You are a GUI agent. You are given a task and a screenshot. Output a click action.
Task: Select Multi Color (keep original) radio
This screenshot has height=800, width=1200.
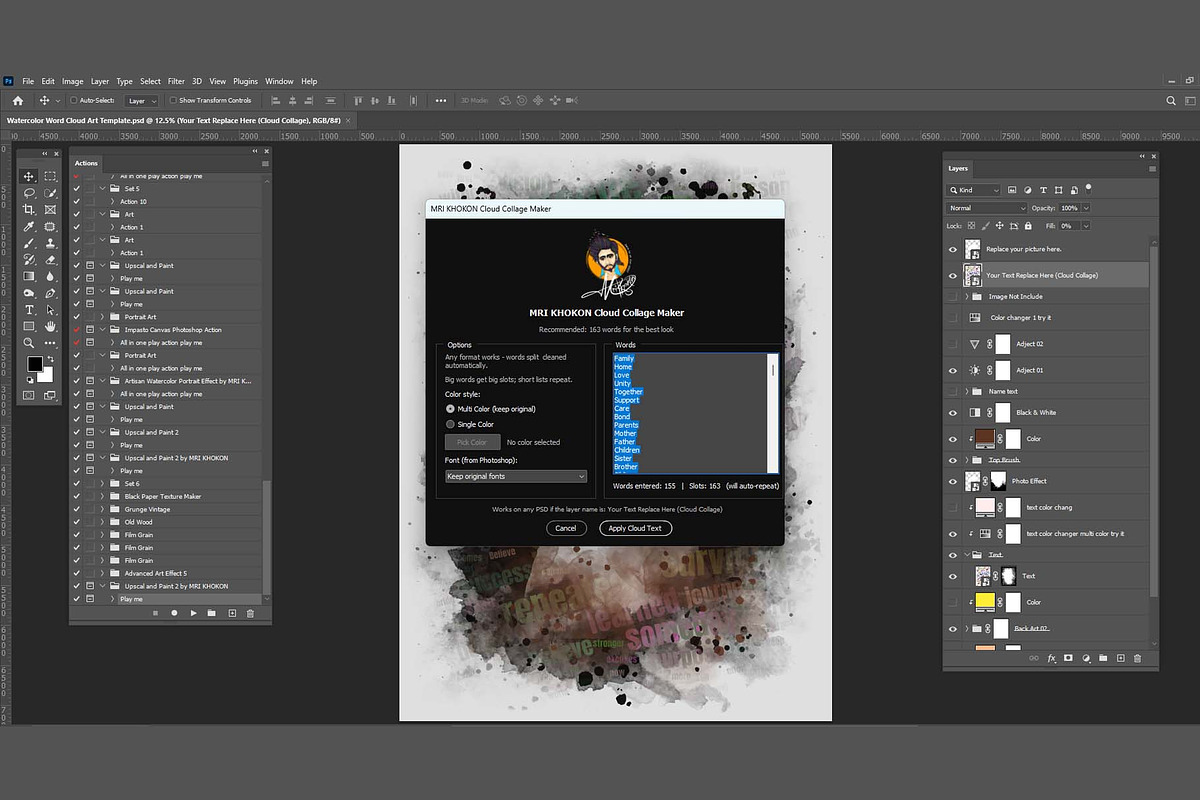pos(450,409)
